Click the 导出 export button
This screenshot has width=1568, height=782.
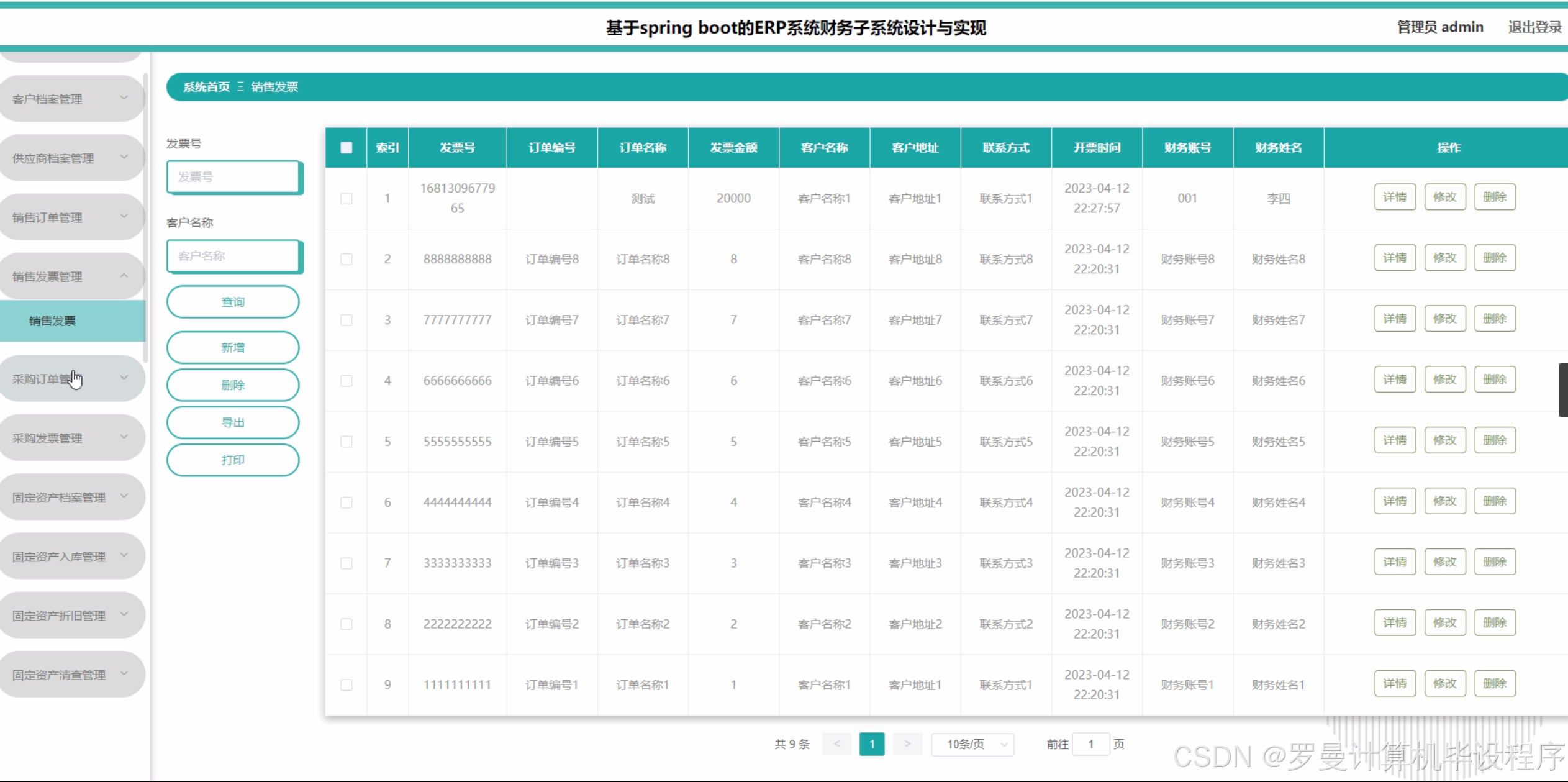point(232,422)
